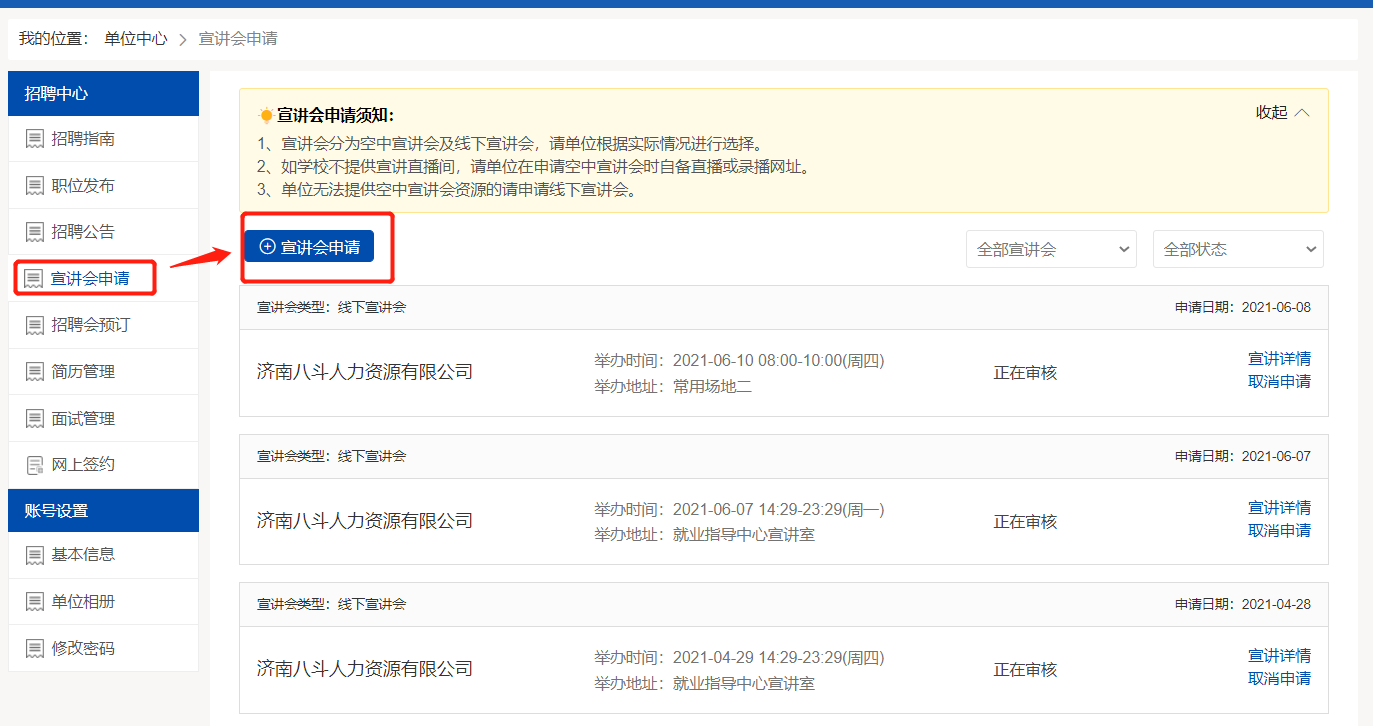Click the 宣讲会申请须知 heading
The width and height of the screenshot is (1373, 726).
[x=336, y=115]
